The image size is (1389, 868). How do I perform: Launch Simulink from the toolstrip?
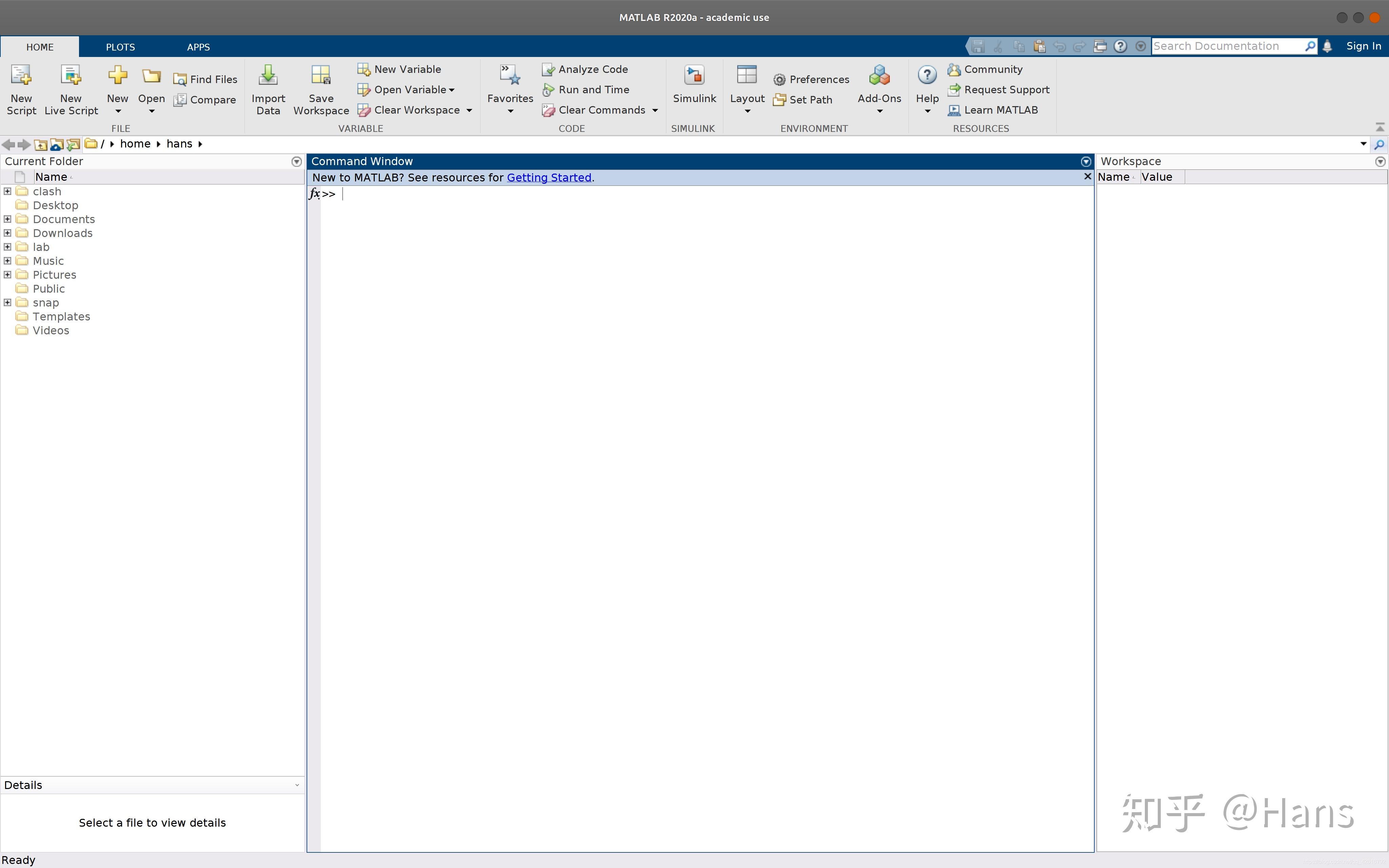[694, 84]
